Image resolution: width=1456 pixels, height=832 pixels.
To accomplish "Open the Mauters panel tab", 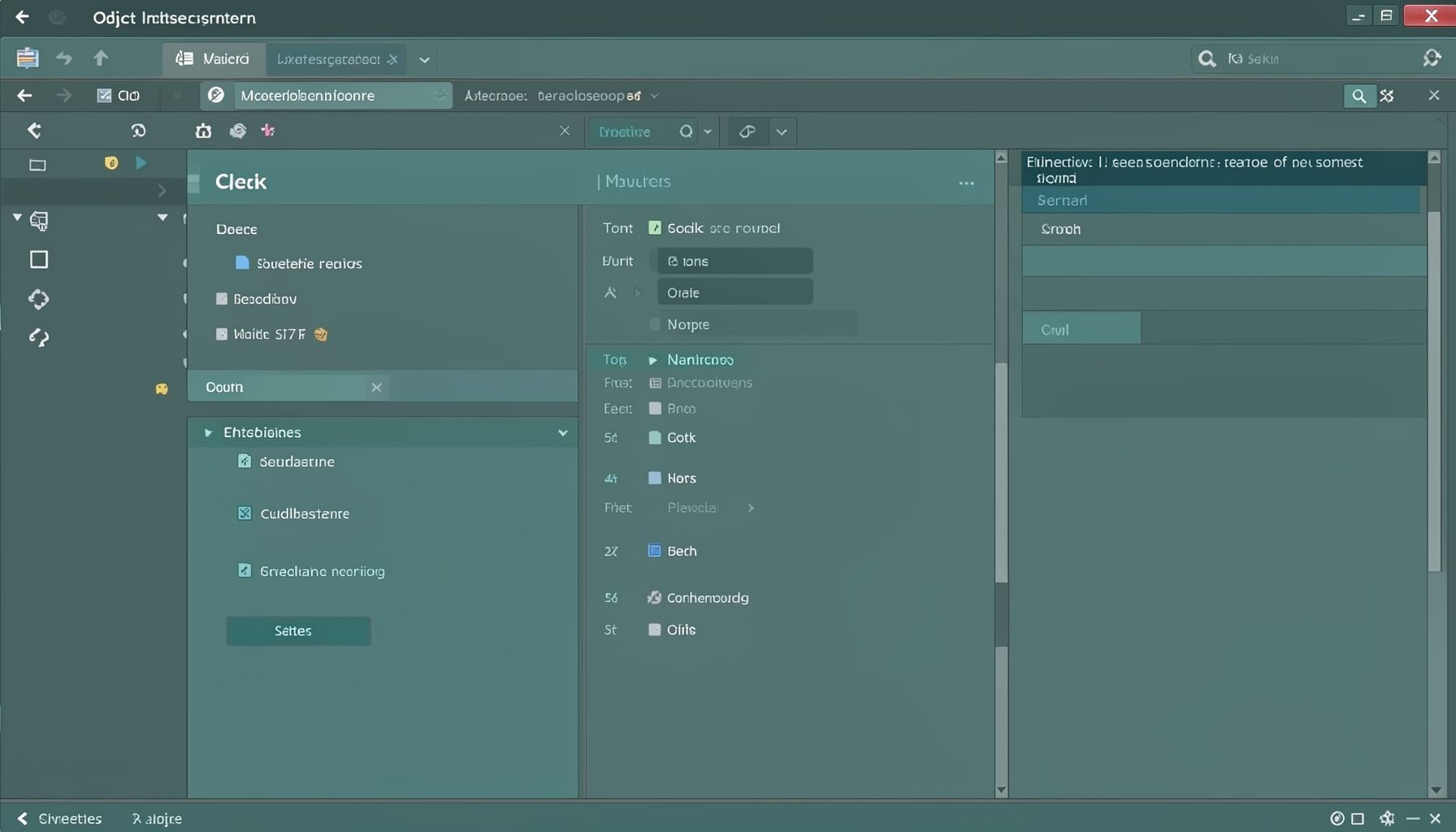I will (x=638, y=181).
